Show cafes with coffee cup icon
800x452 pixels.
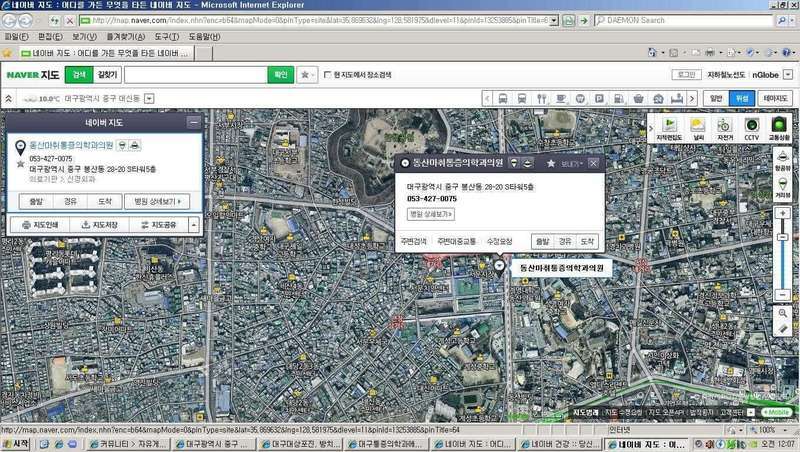tap(561, 98)
